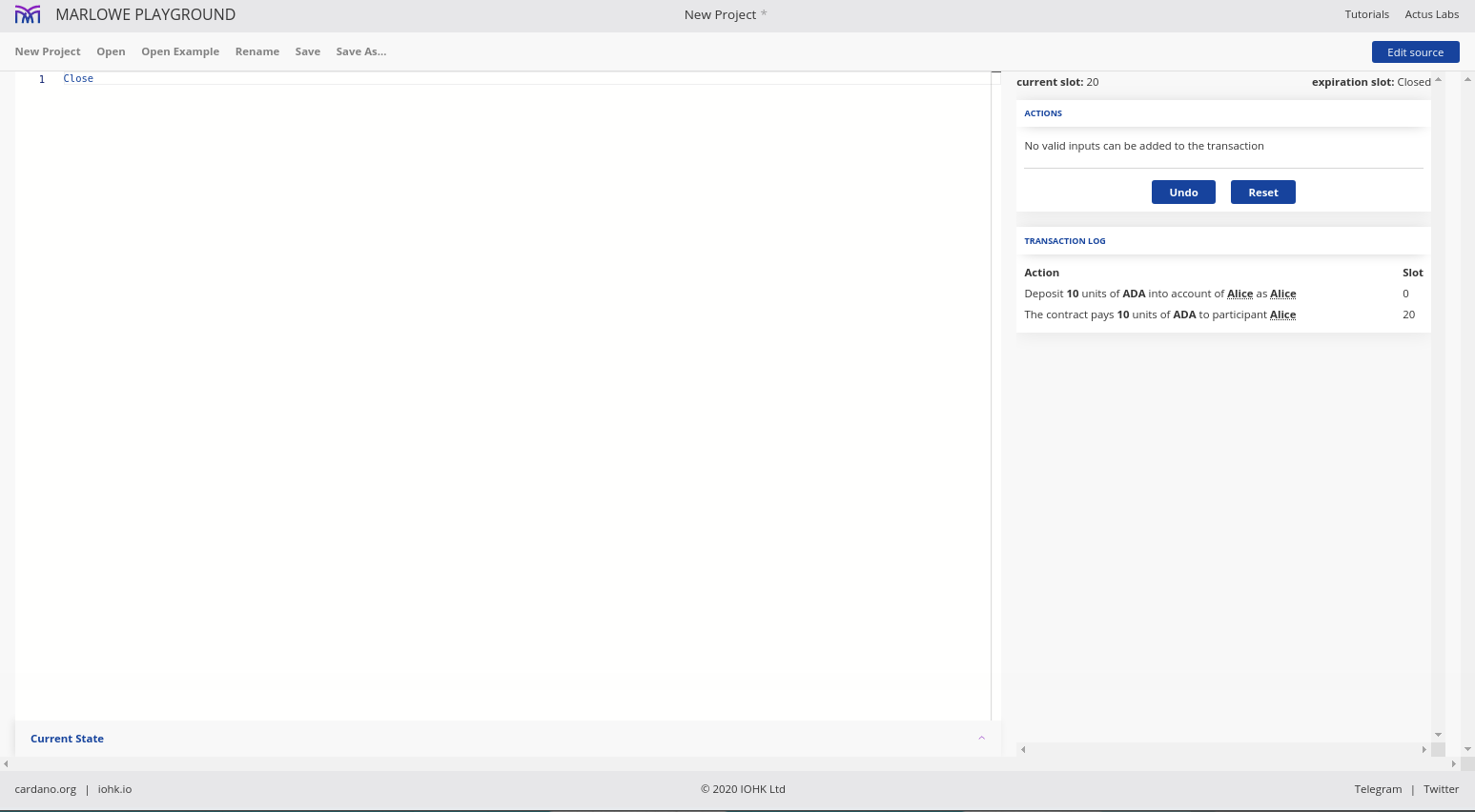This screenshot has width=1475, height=812.
Task: Click the Current State panel title
Action: (x=67, y=739)
